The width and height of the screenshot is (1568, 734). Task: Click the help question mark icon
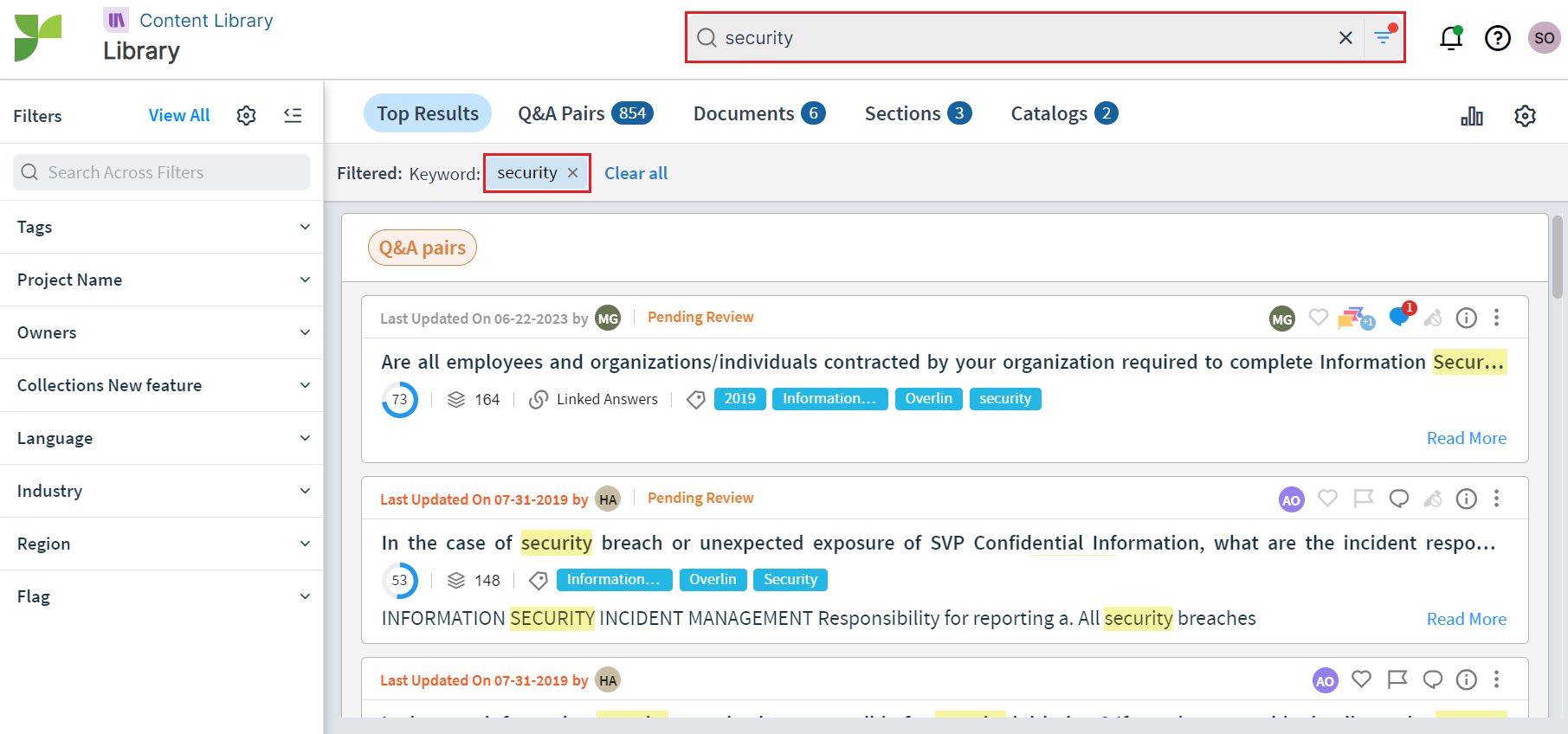click(x=1497, y=38)
